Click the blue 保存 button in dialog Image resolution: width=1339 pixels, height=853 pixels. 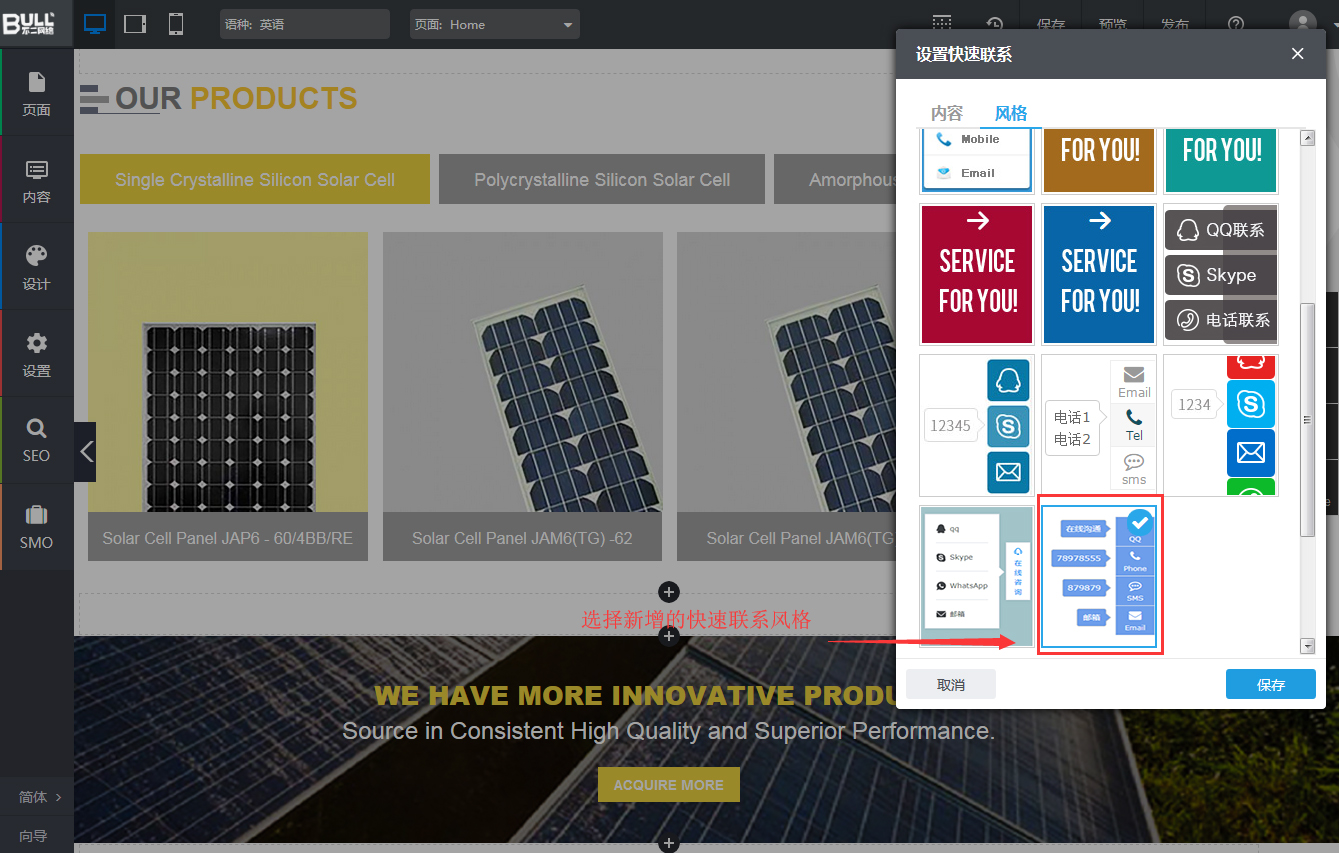tap(1270, 685)
